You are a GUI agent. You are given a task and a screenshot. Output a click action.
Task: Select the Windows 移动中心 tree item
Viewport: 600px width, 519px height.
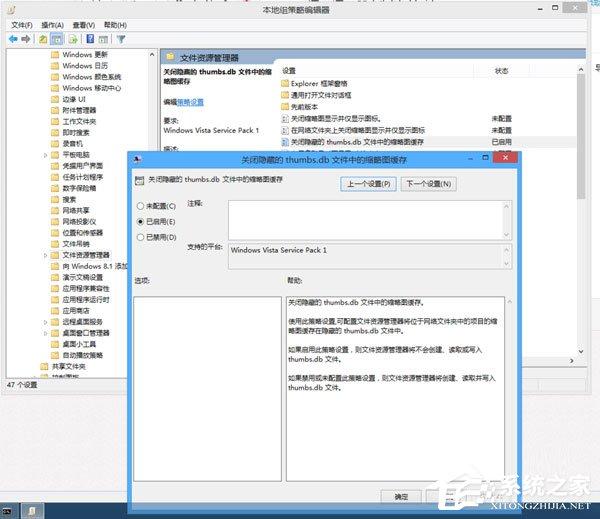pyautogui.click(x=92, y=88)
